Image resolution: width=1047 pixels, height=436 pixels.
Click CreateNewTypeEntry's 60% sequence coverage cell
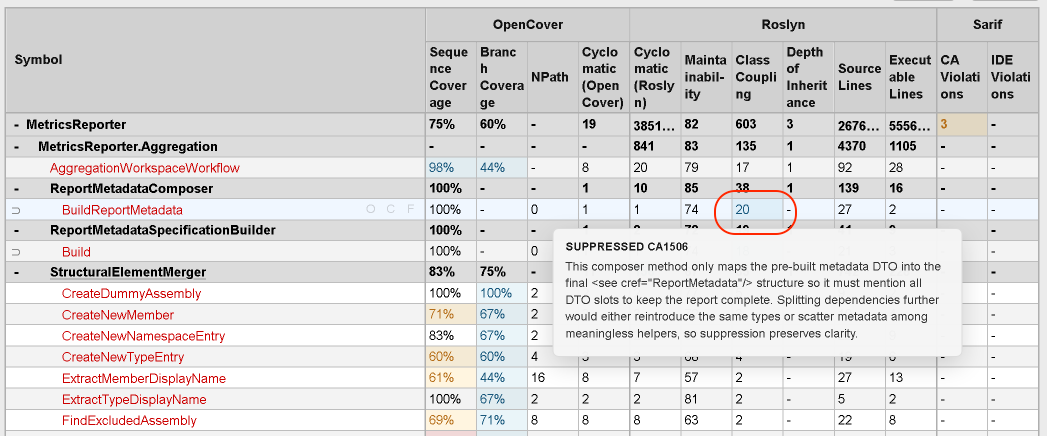point(449,357)
